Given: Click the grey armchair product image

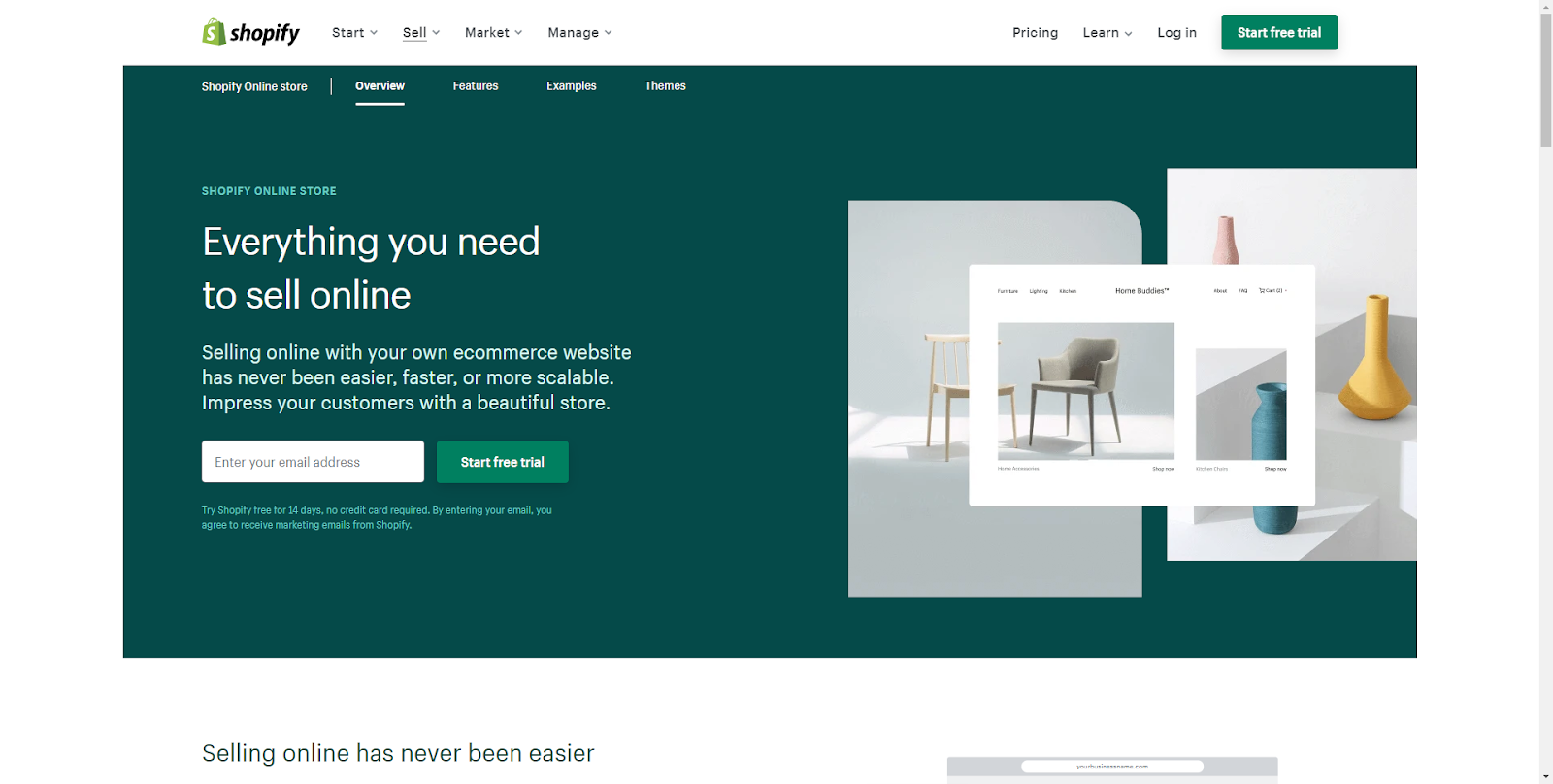Looking at the screenshot, I should tap(1086, 391).
